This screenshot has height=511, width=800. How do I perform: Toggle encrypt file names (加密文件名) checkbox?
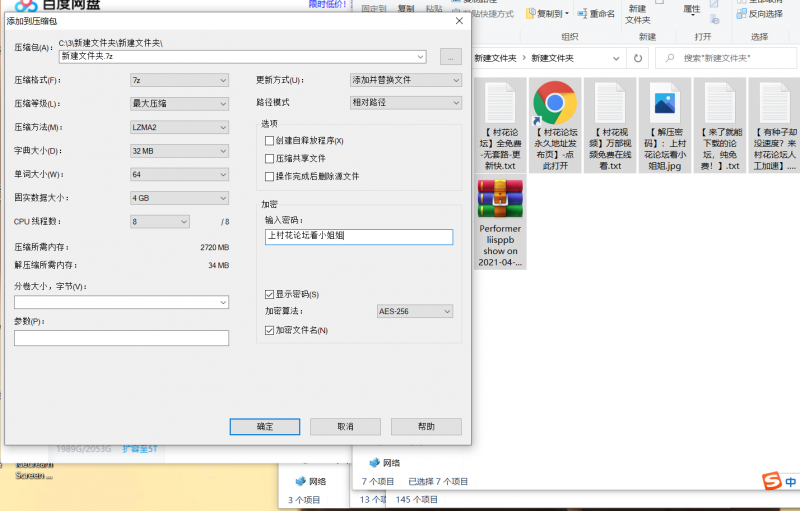269,330
